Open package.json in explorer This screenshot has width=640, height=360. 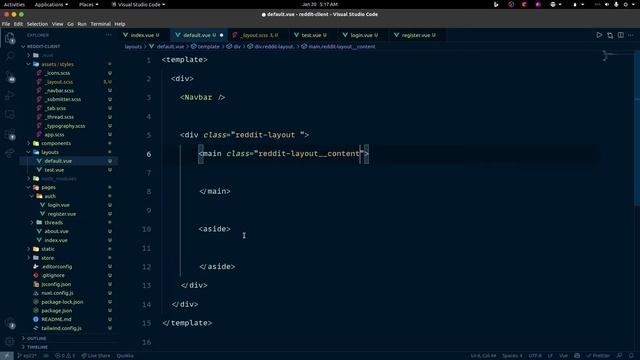coord(56,311)
